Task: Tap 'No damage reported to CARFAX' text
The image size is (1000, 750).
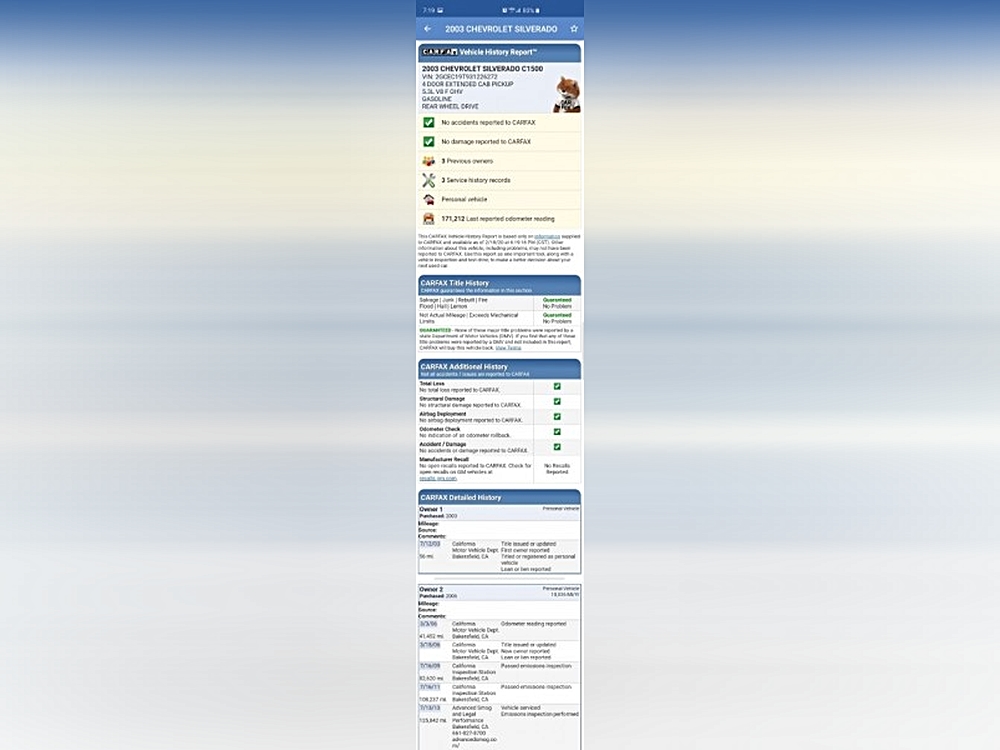Action: tap(486, 142)
